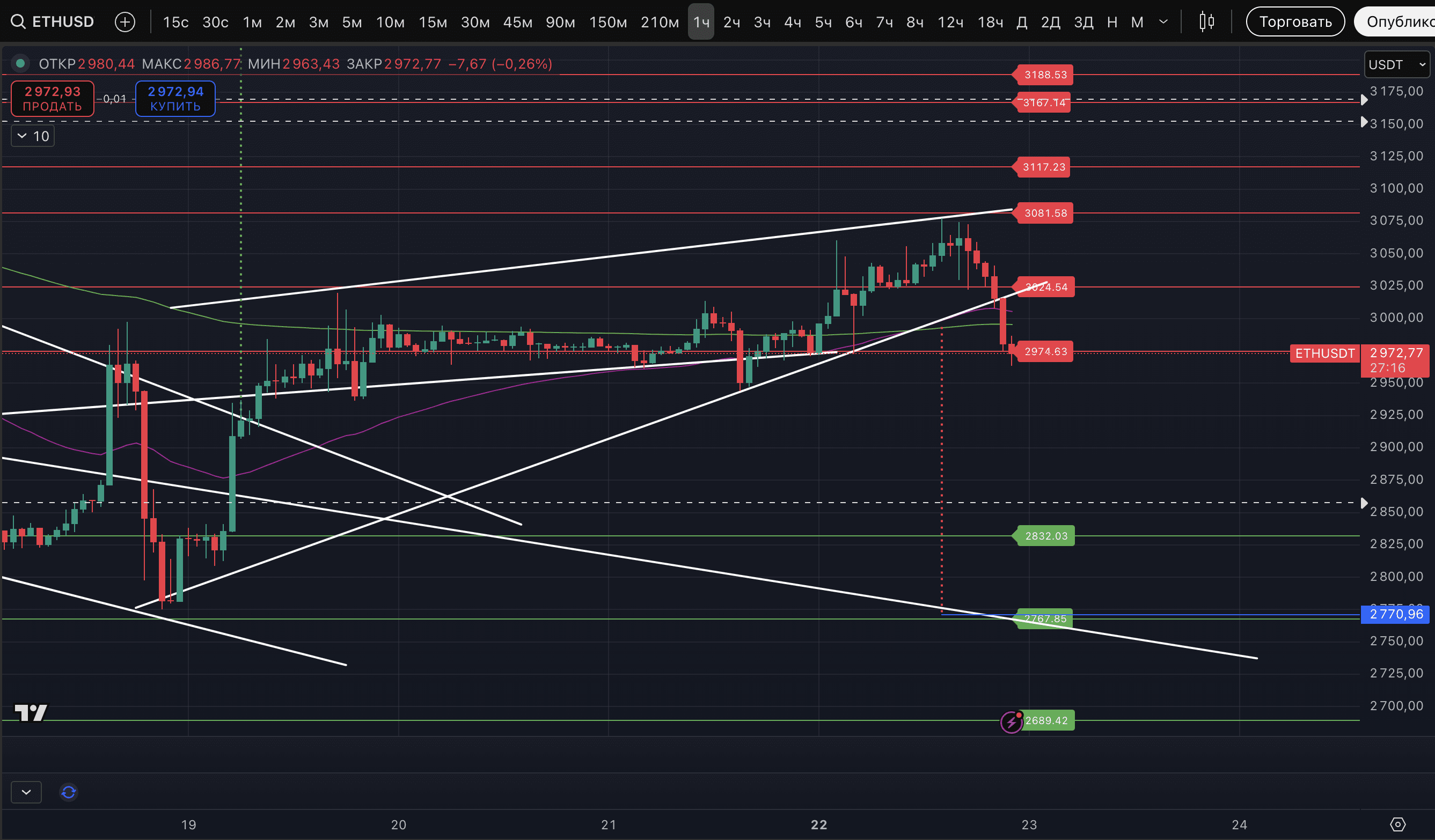Image resolution: width=1435 pixels, height=840 pixels.
Task: Click the blue sync refresh icon
Action: tap(68, 792)
